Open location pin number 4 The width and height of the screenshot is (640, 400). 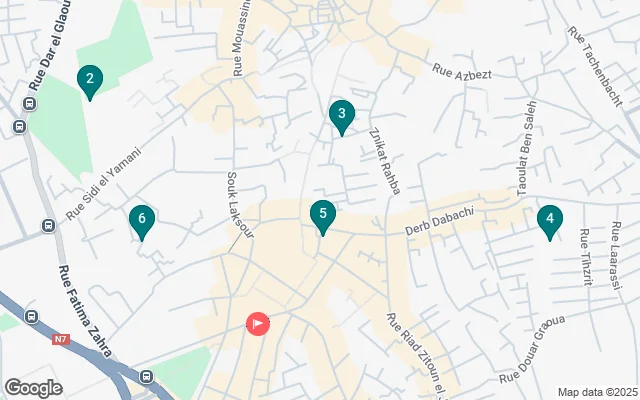pyautogui.click(x=550, y=222)
